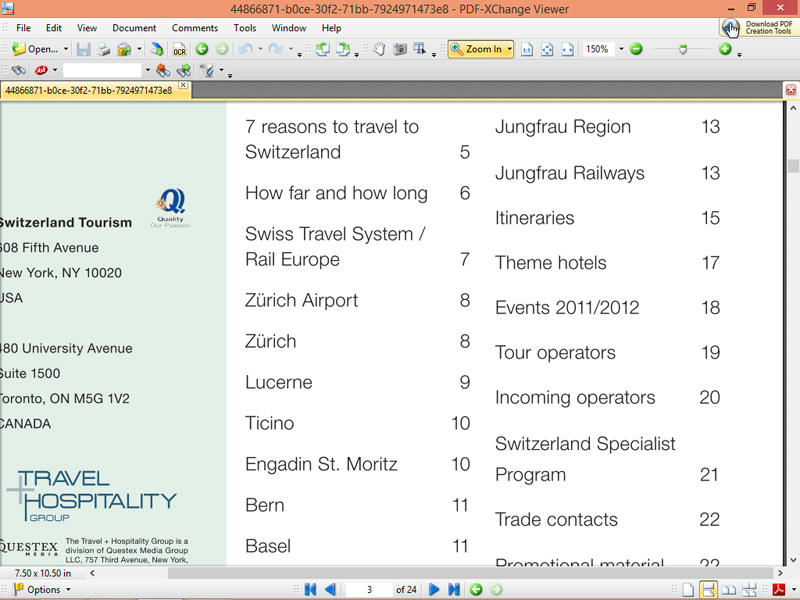Click the Redo arrow icon
800x600 pixels.
276,49
